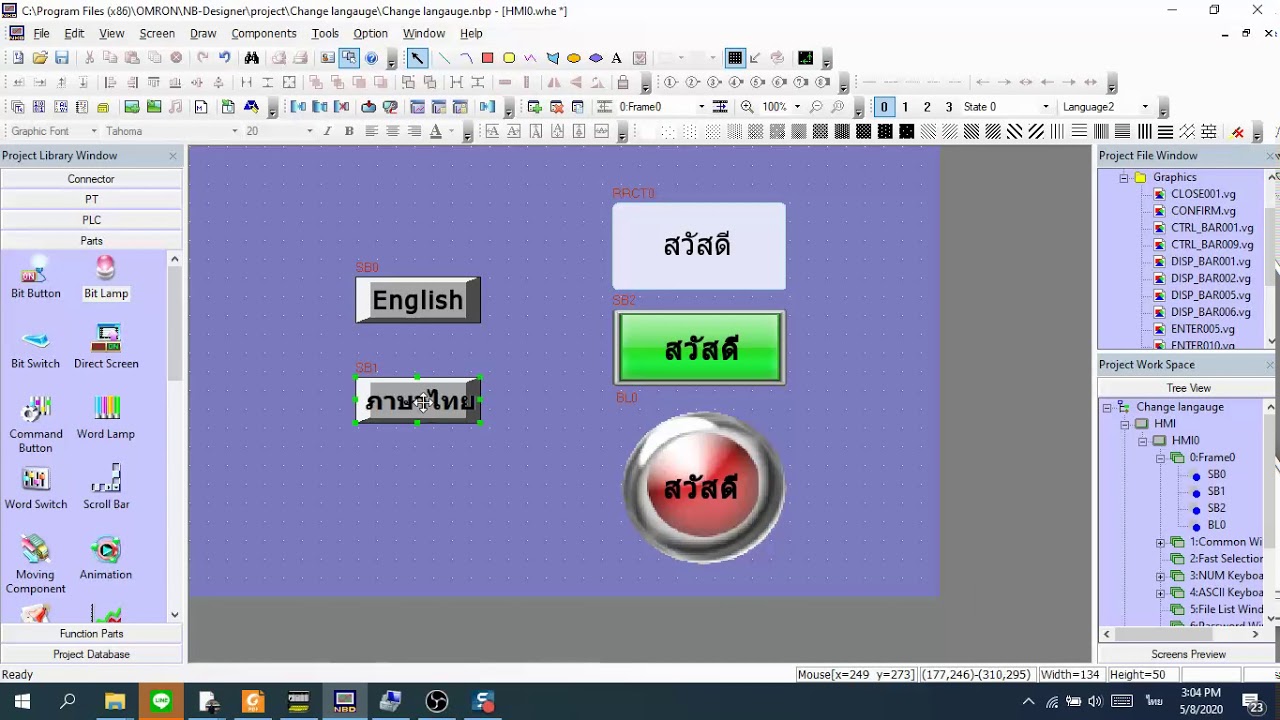This screenshot has width=1280, height=720.
Task: Expand the 1:Common Window tree node
Action: coord(1160,542)
